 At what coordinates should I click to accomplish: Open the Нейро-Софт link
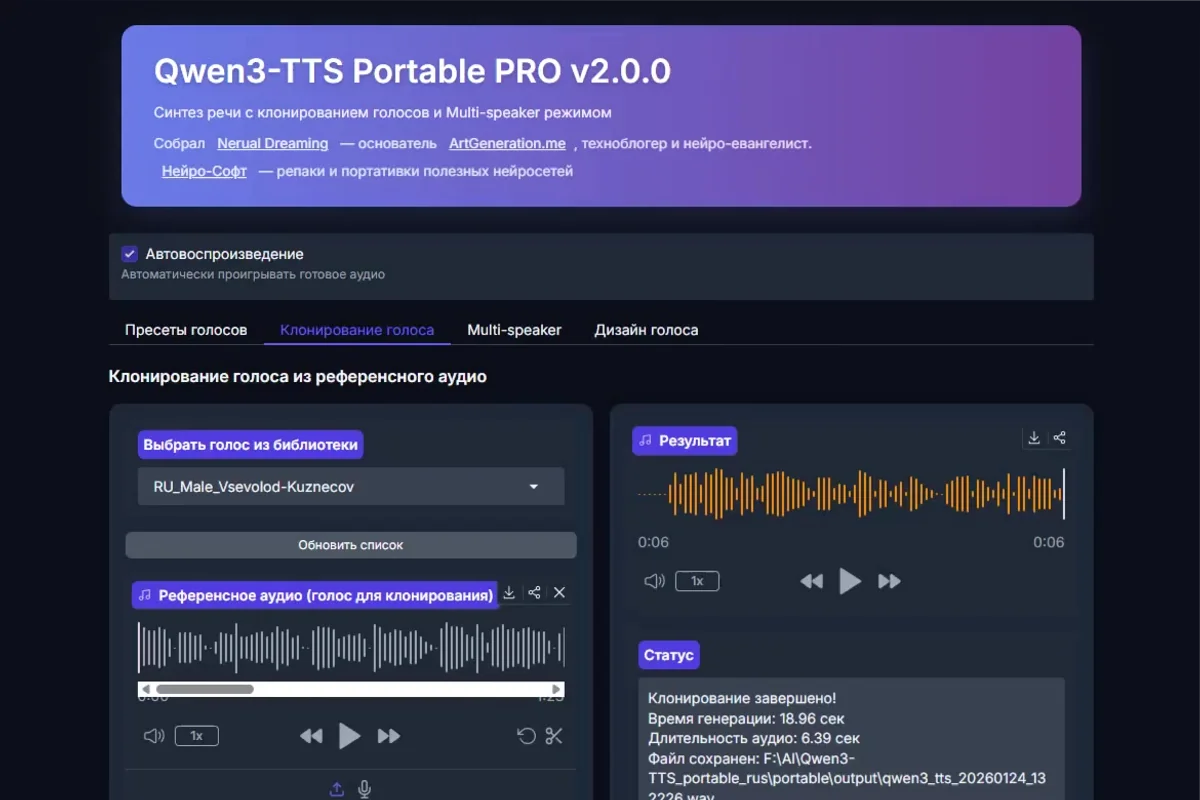pos(204,171)
